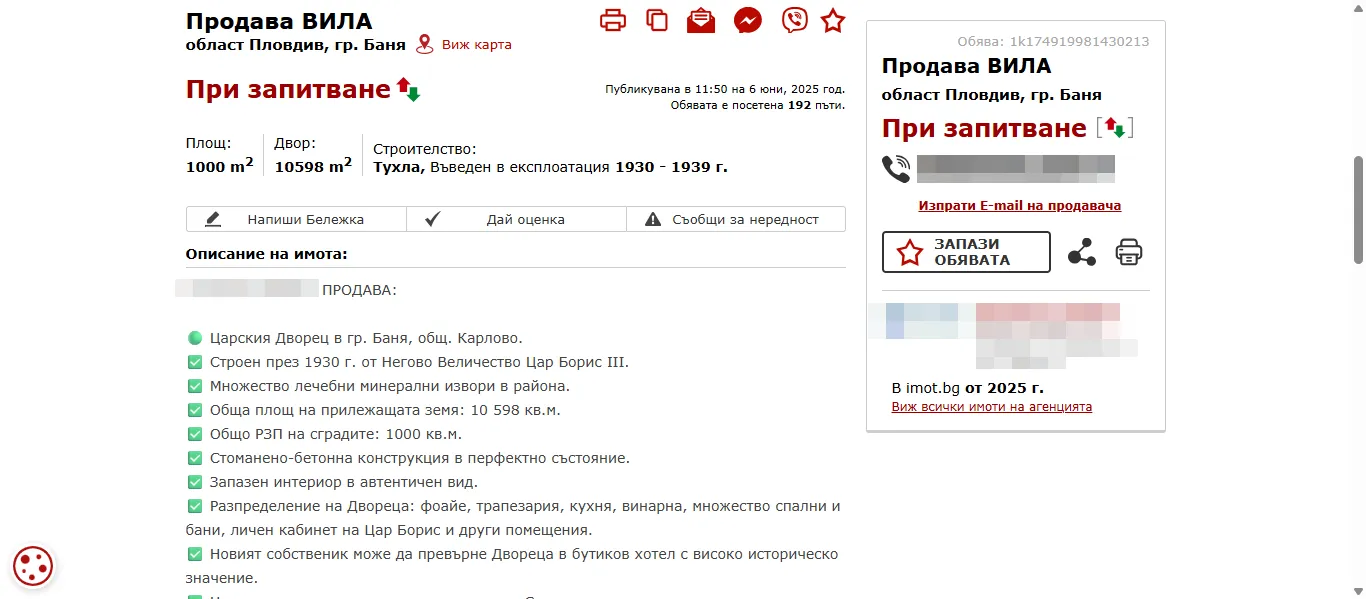1366x599 pixels.
Task: Share listing through Messenger icon
Action: pyautogui.click(x=747, y=20)
